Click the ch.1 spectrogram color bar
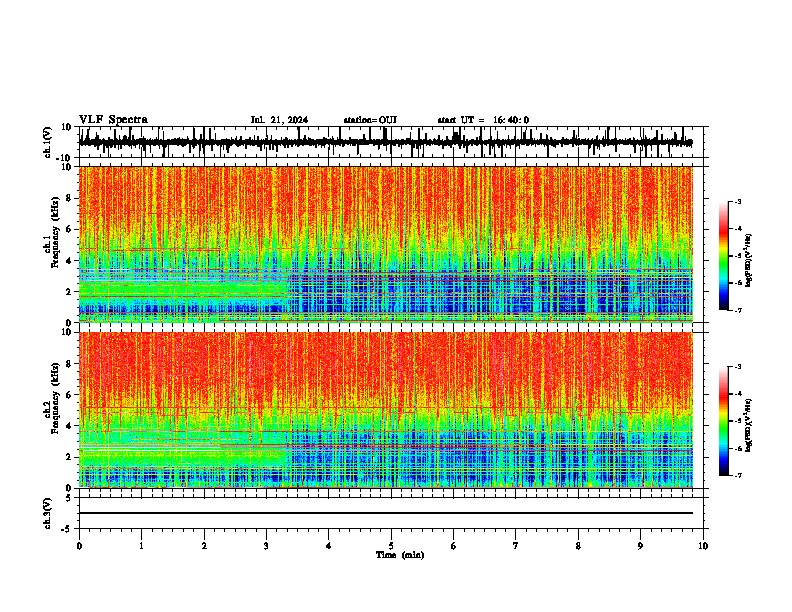Viewport: 792px width, 612px height. pos(723,256)
